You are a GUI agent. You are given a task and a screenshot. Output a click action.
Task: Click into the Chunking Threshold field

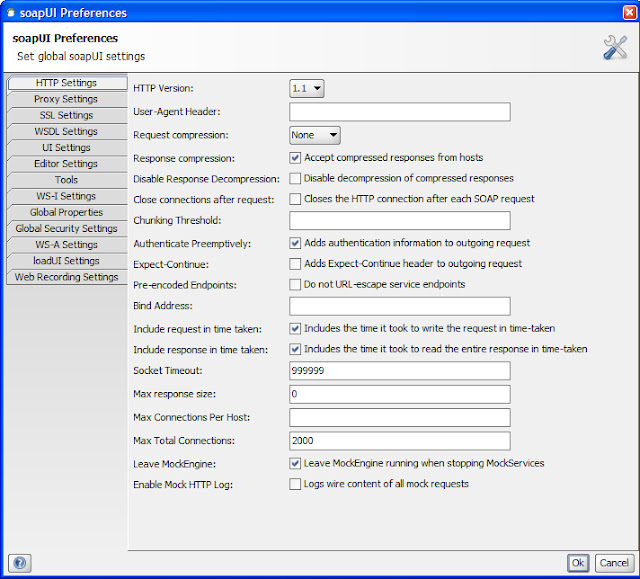pyautogui.click(x=400, y=221)
